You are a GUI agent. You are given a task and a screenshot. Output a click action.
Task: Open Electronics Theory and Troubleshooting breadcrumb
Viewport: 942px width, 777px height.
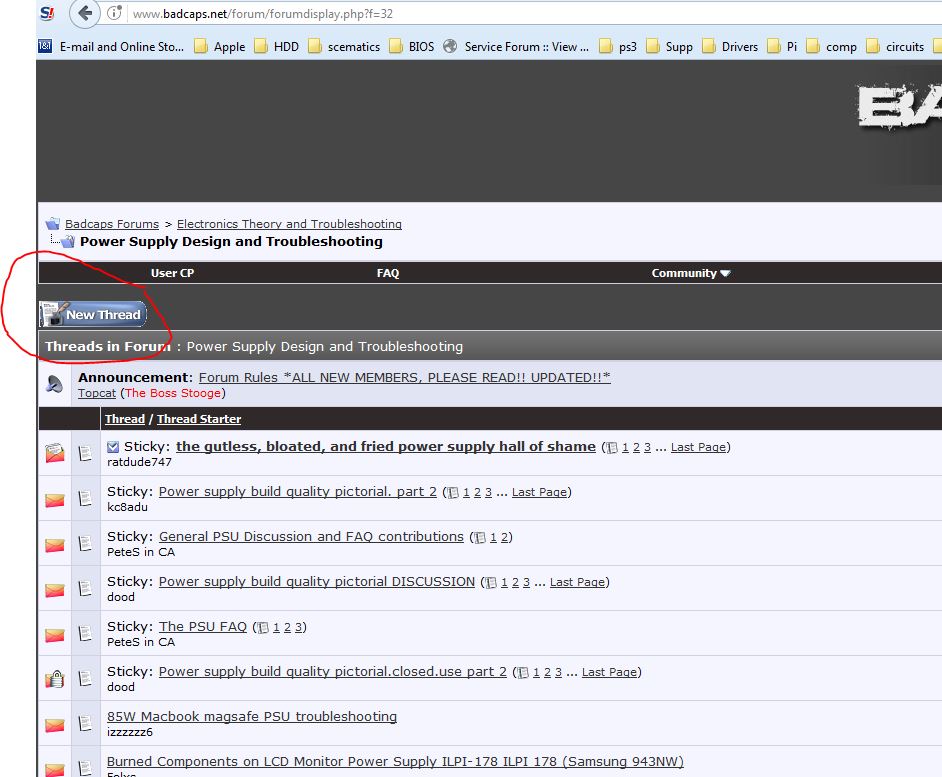tap(289, 224)
